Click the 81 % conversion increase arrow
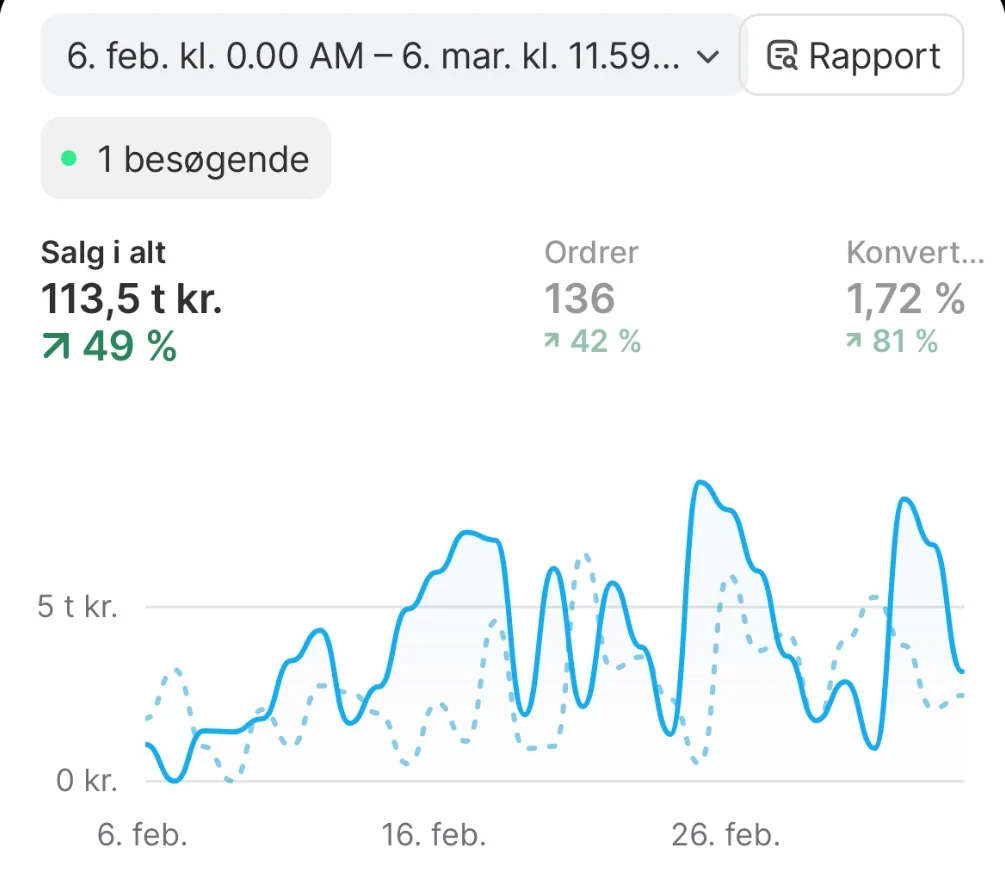 pyautogui.click(x=853, y=340)
